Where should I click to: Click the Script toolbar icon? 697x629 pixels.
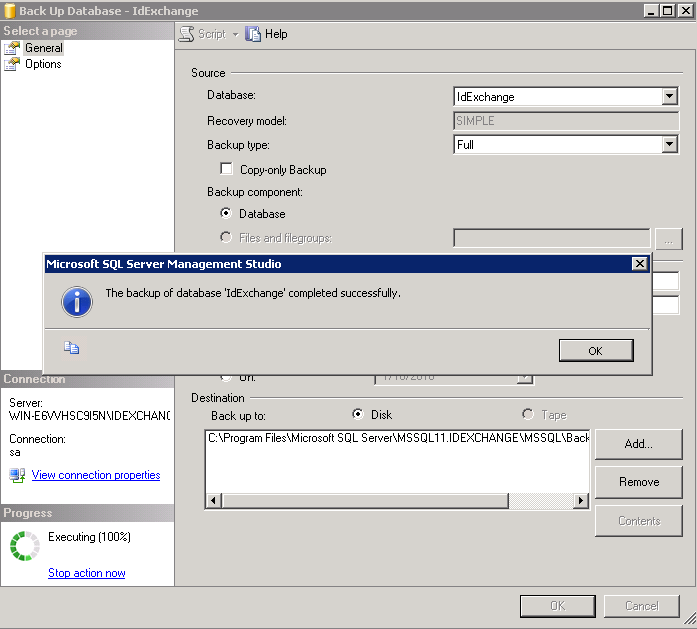click(x=187, y=34)
